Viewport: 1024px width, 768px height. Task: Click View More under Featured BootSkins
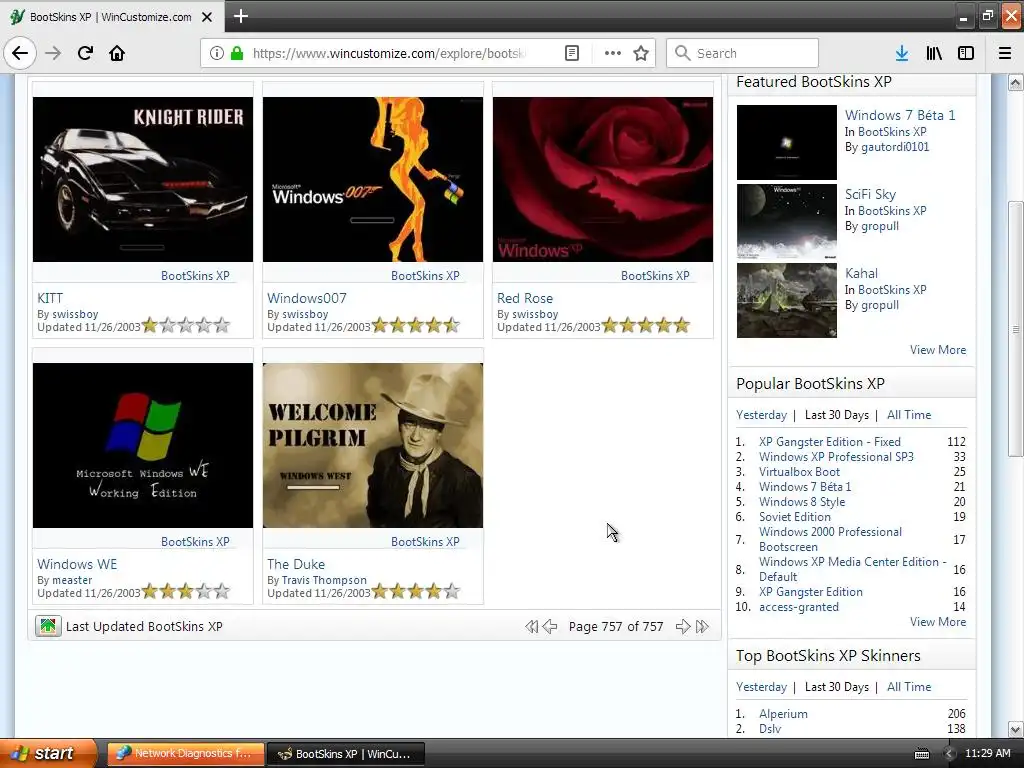point(938,349)
